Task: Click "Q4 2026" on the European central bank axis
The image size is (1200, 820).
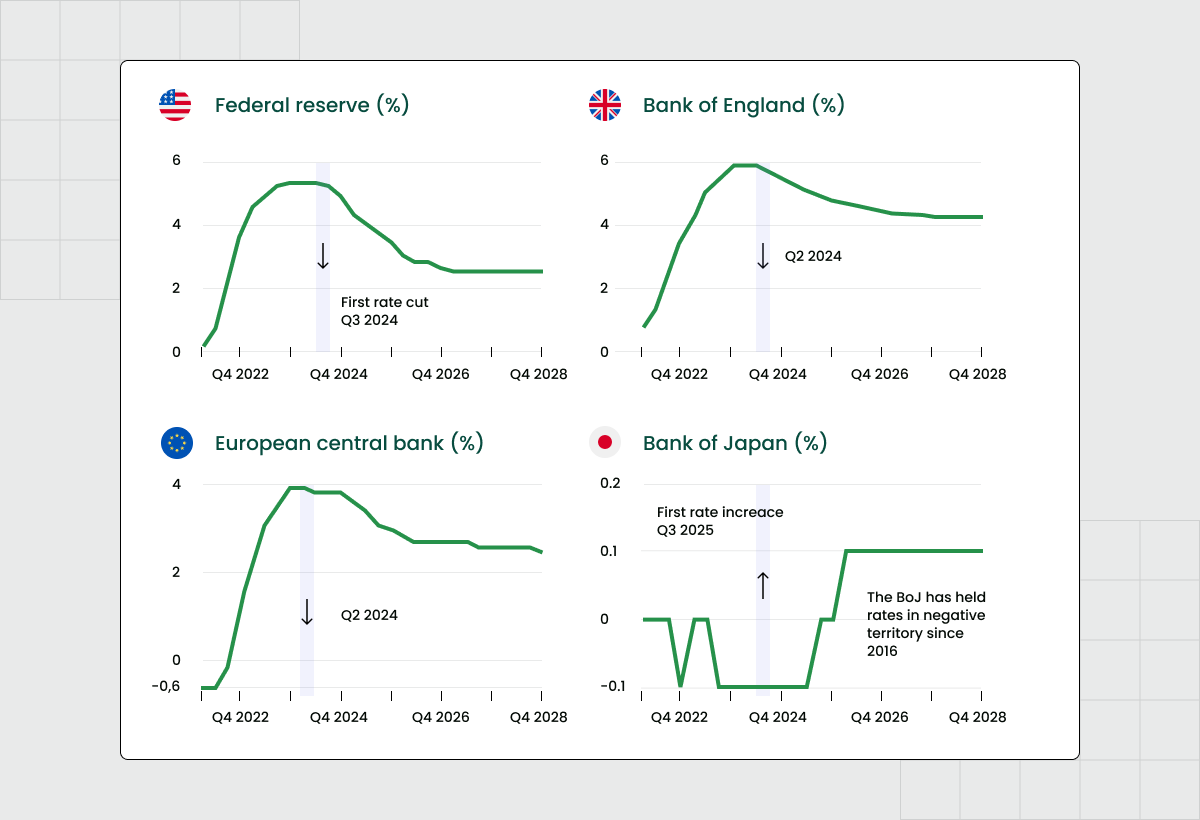Action: [440, 717]
